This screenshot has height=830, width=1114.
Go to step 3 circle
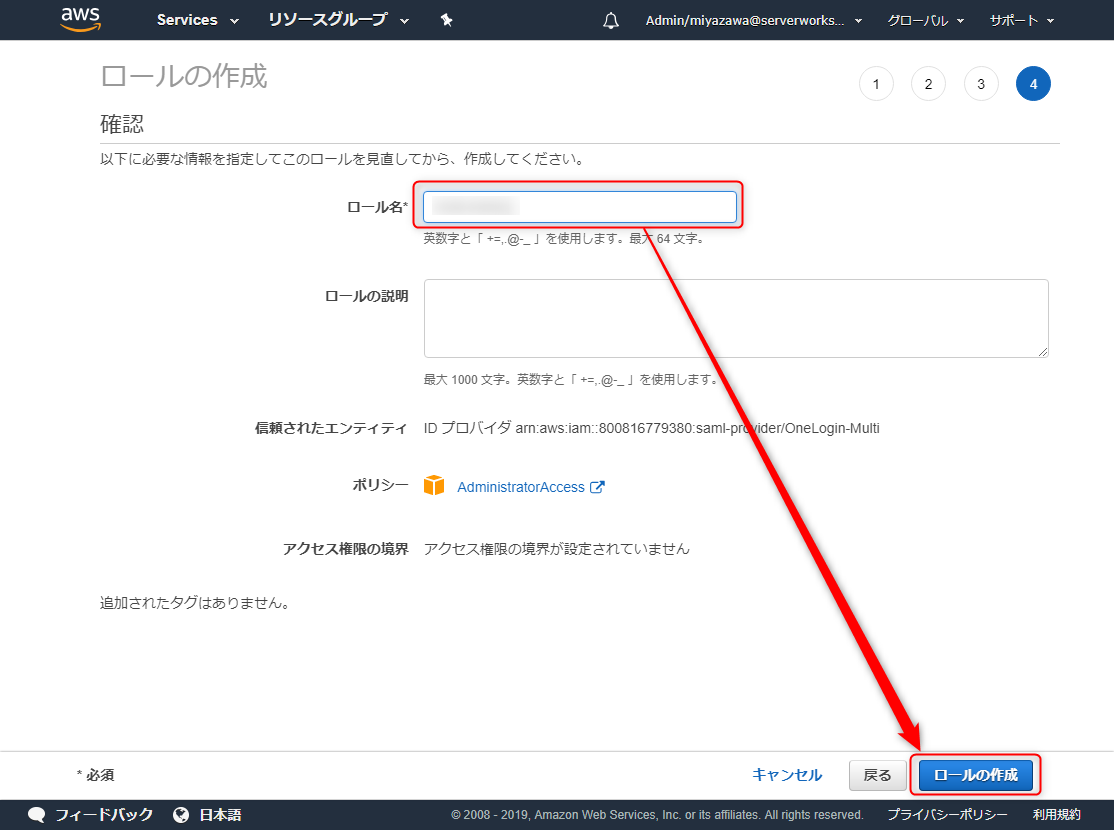(981, 84)
